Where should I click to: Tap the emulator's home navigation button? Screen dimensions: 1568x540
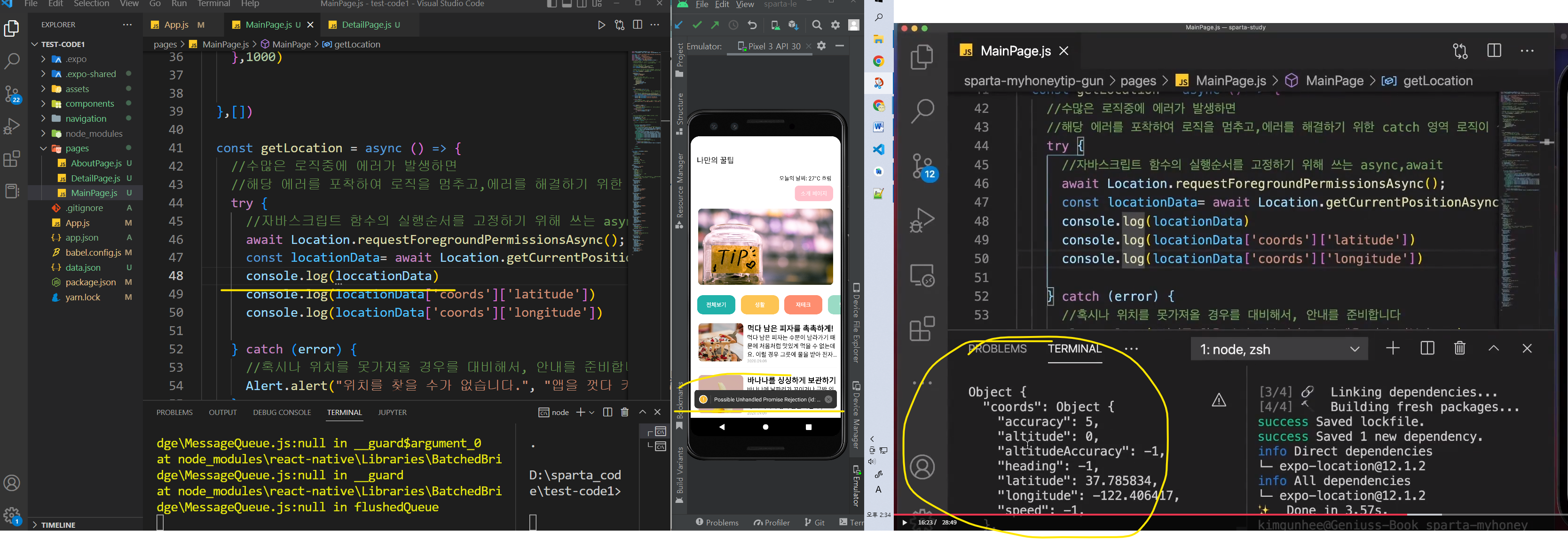pos(766,427)
